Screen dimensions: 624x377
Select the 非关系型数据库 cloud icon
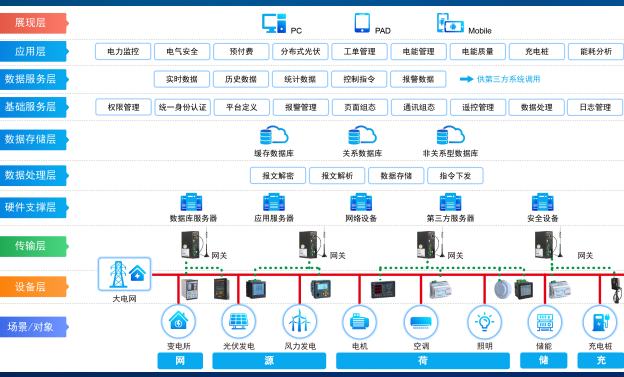[450, 135]
